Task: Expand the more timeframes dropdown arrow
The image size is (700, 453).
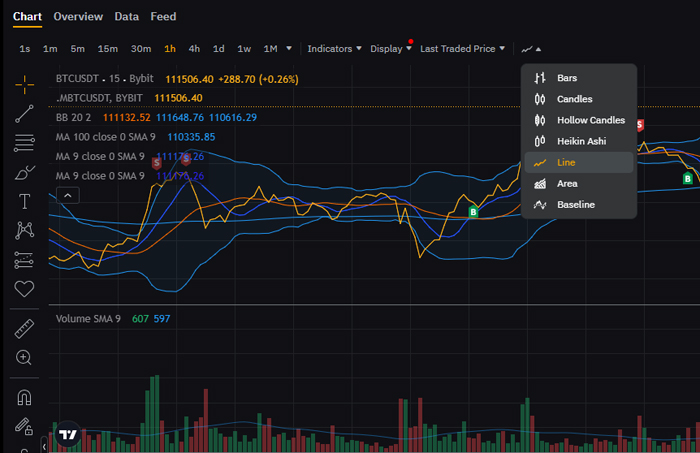Action: point(289,48)
